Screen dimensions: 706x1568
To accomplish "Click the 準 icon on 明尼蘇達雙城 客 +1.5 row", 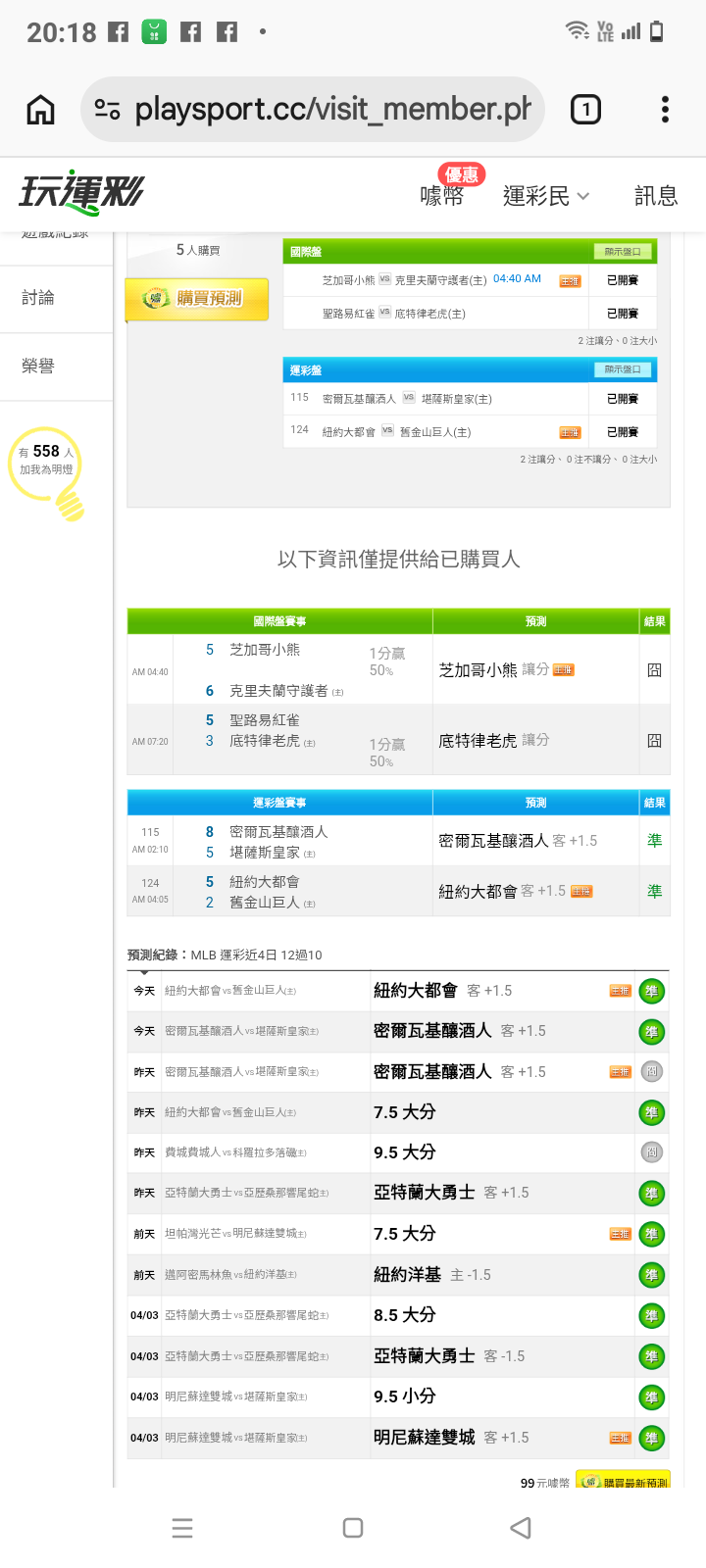I will (x=651, y=1439).
